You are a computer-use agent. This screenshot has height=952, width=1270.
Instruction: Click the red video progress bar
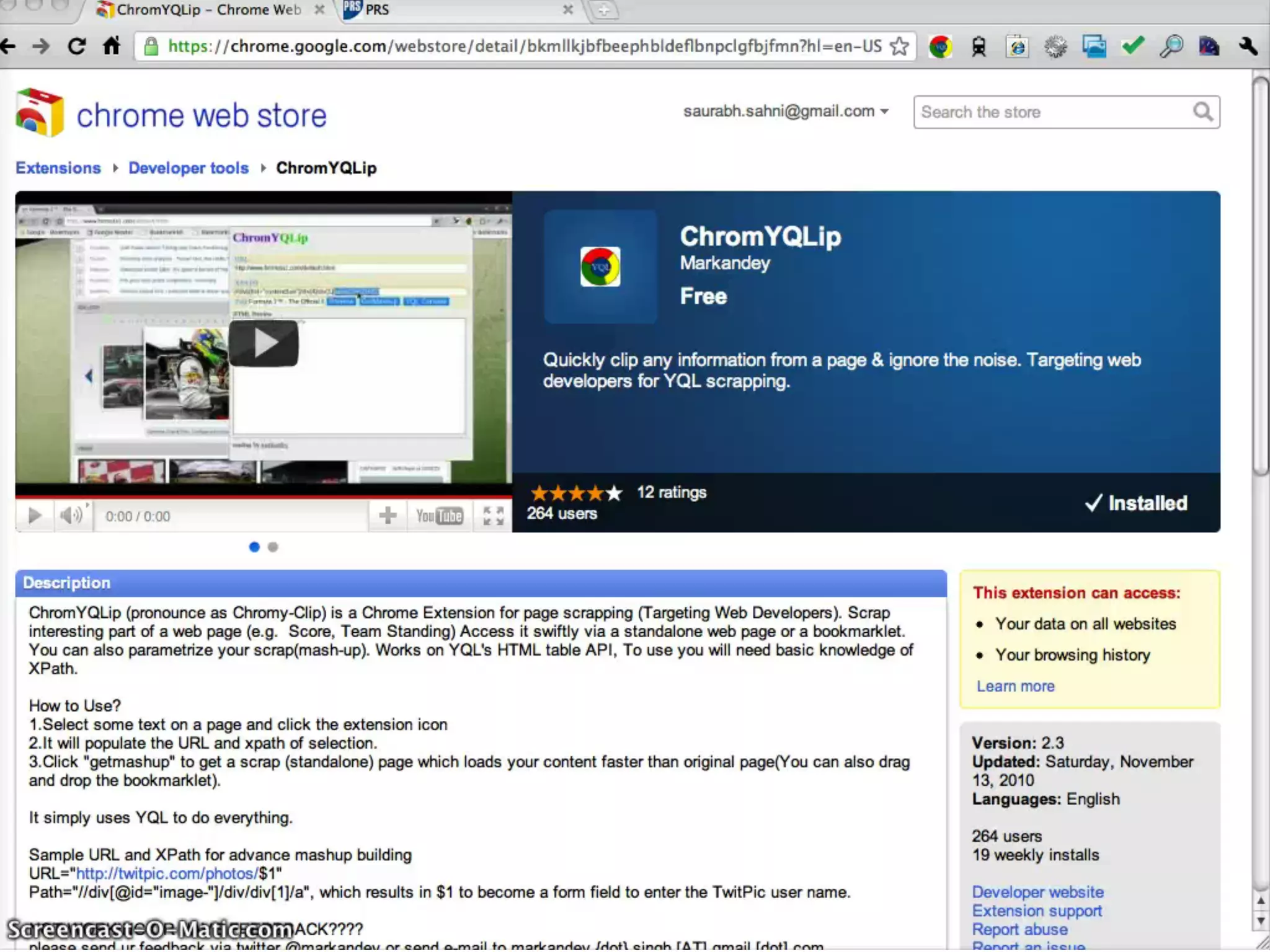pos(264,497)
